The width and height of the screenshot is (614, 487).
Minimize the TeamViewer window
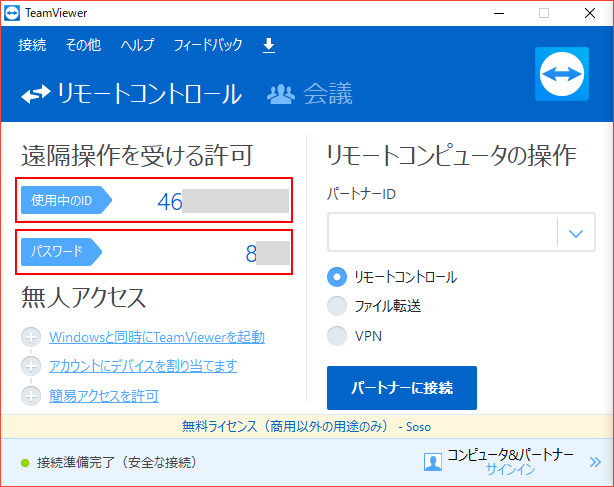pos(498,13)
